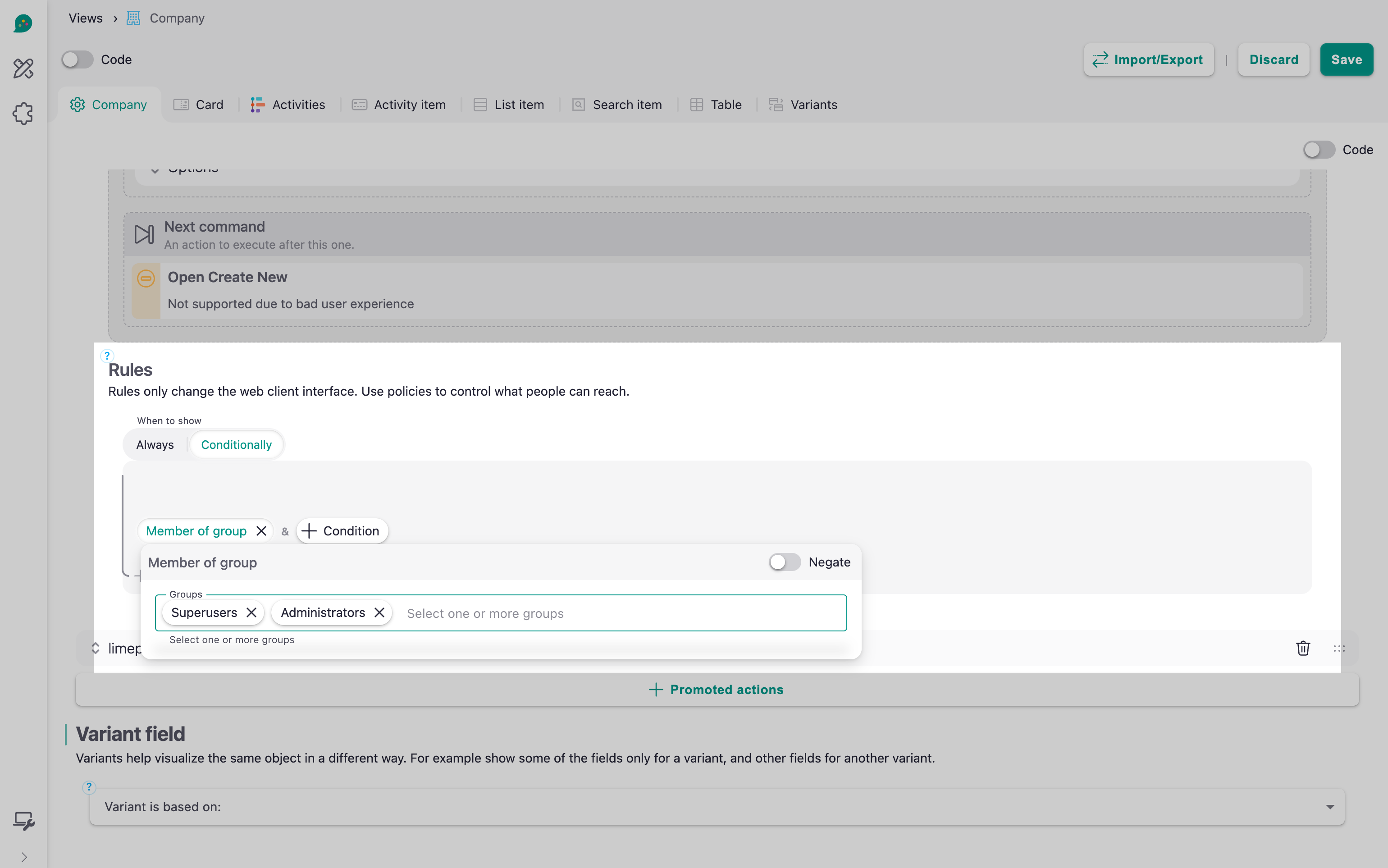Click the green chat logo icon
The height and width of the screenshot is (868, 1388).
pyautogui.click(x=23, y=23)
